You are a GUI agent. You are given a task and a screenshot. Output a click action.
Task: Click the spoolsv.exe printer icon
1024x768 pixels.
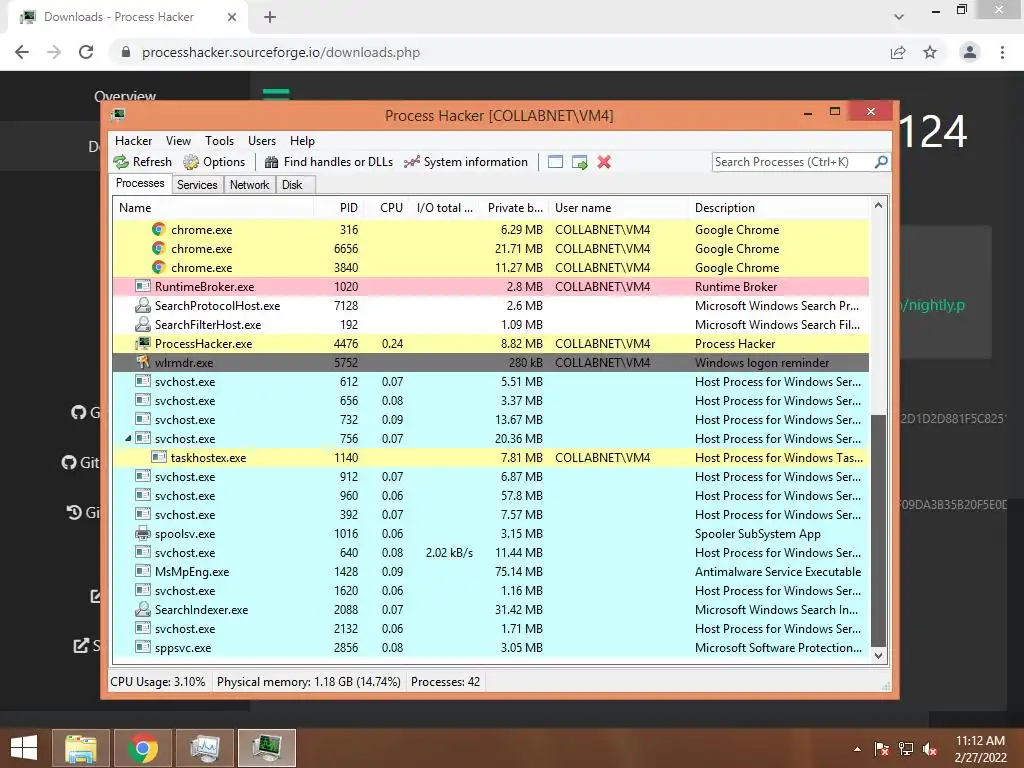142,534
